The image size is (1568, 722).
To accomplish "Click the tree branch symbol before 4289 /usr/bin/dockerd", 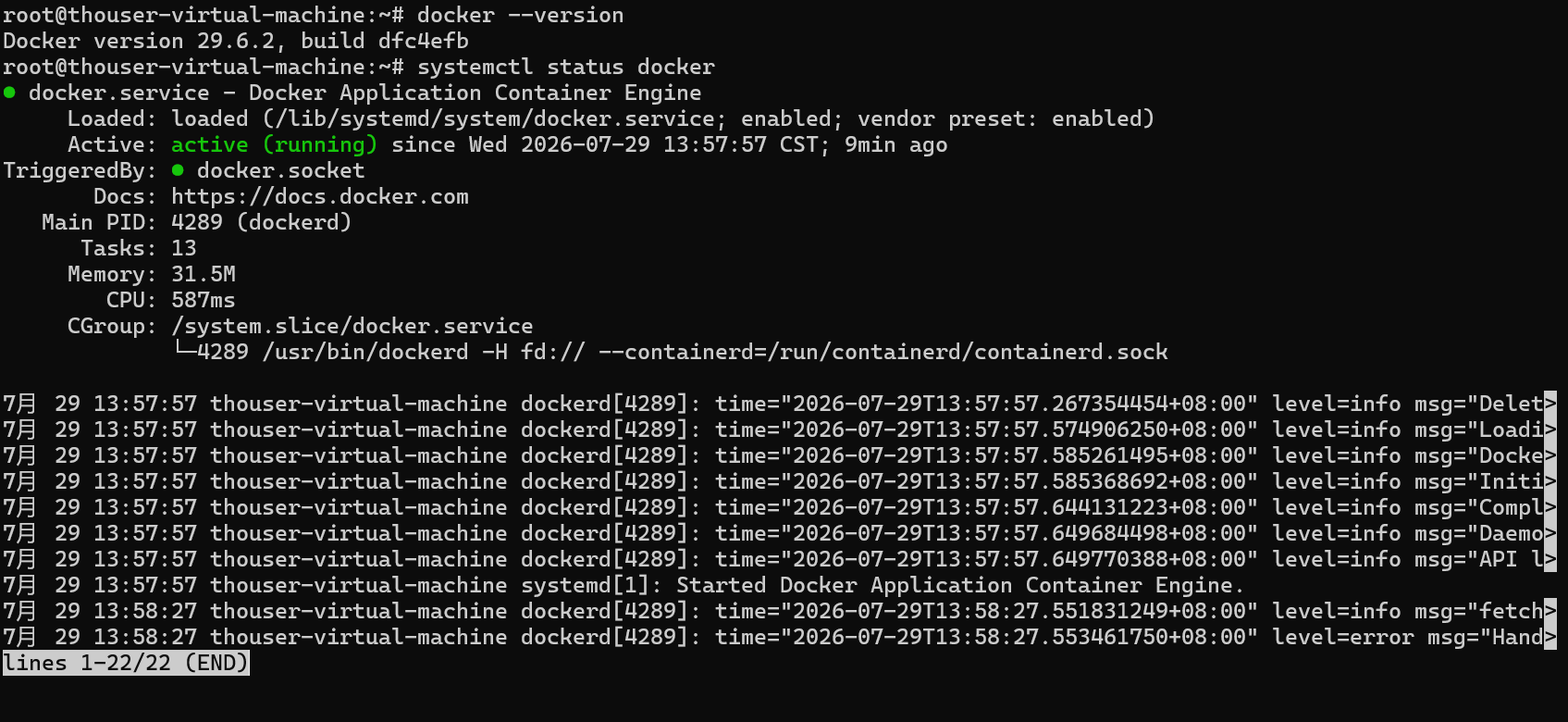I will (184, 351).
